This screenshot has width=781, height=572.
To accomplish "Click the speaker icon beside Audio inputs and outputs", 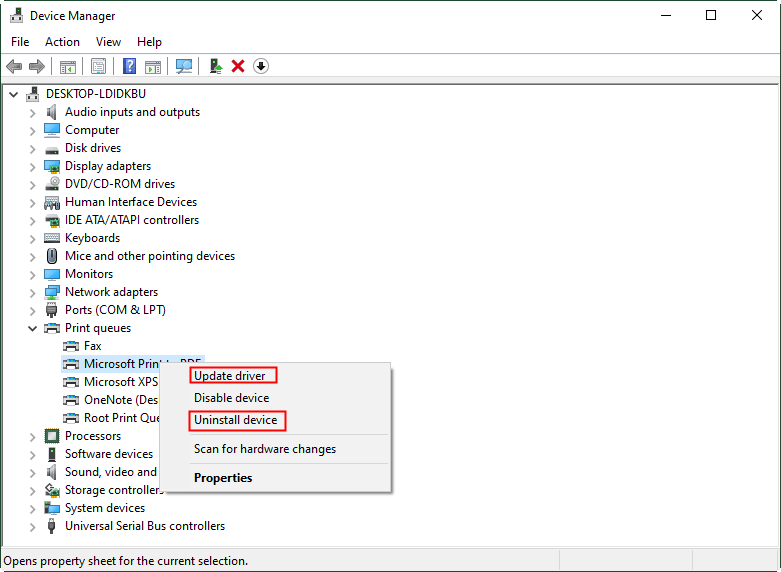I will [52, 112].
